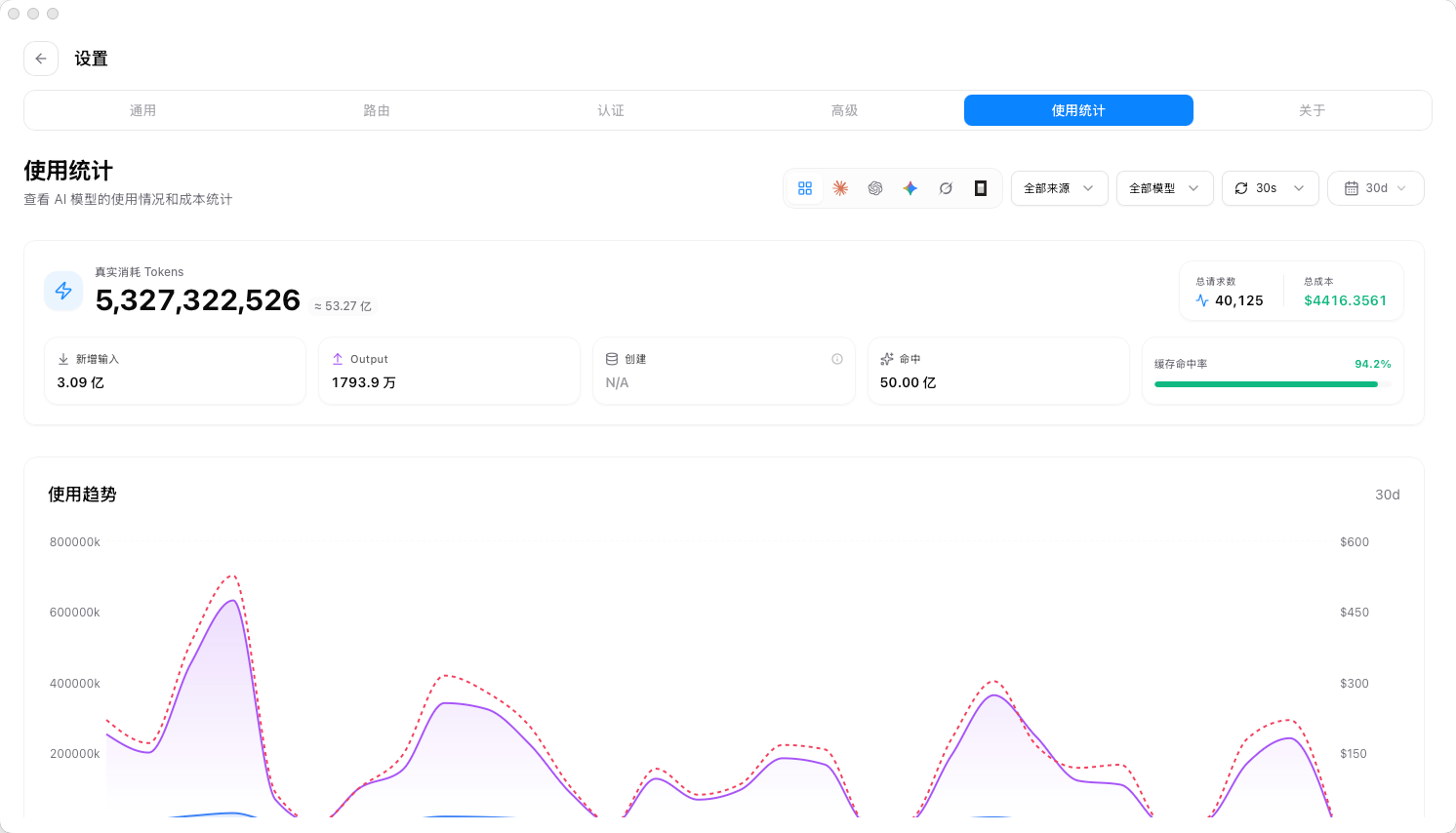Open the 全部模型 model dropdown
The image size is (1456, 833).
(x=1165, y=188)
